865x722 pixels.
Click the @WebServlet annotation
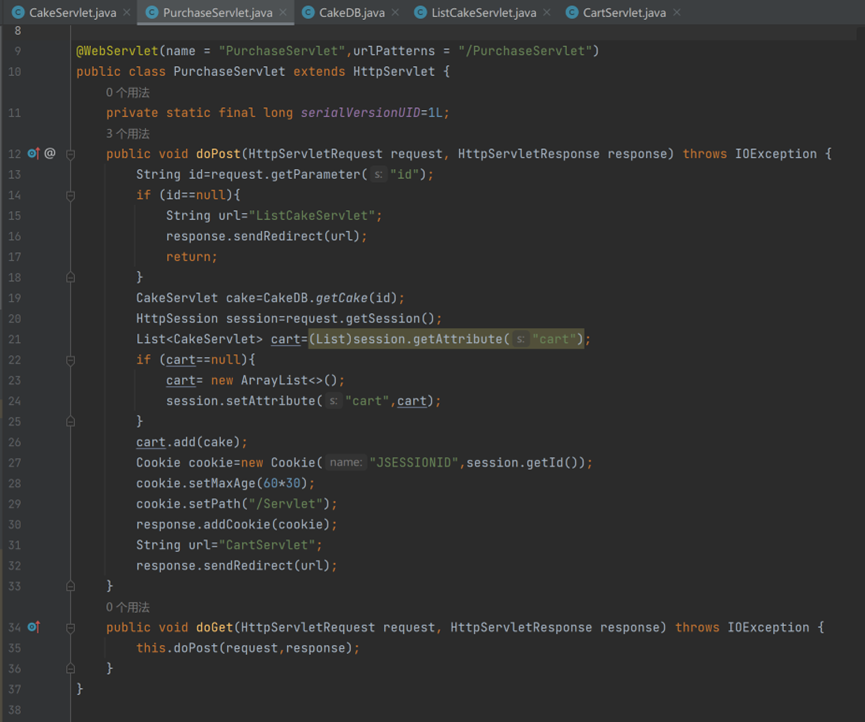[x=117, y=51]
